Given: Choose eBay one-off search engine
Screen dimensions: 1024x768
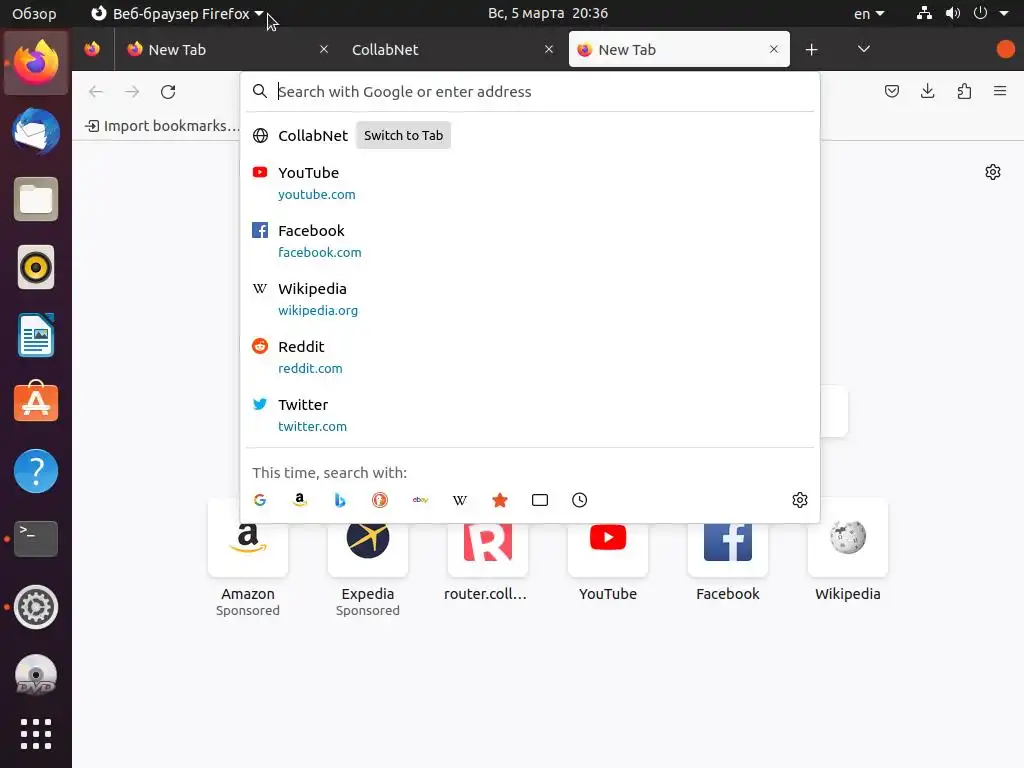Looking at the screenshot, I should [420, 500].
